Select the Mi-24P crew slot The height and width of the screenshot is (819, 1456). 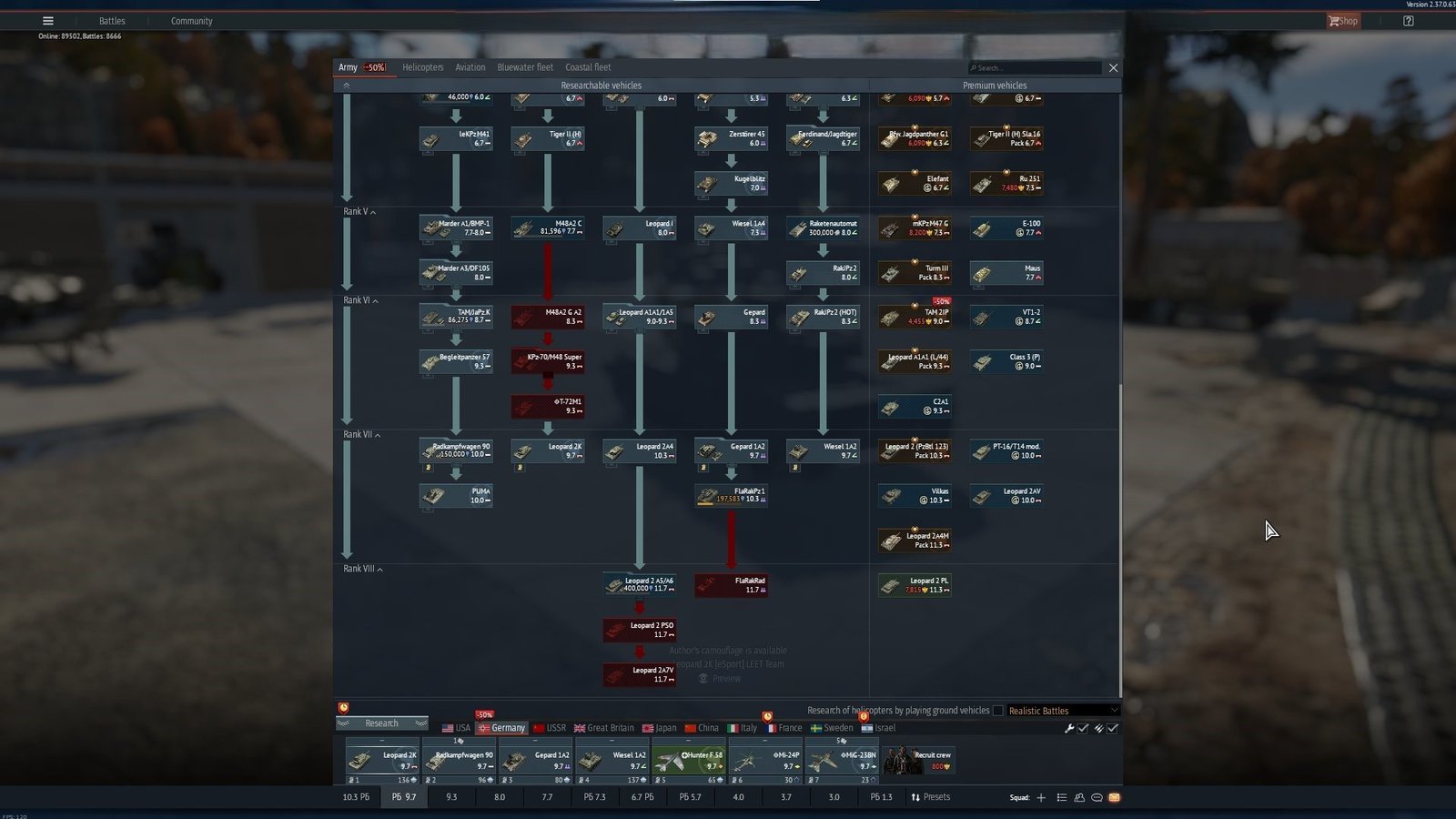click(765, 761)
